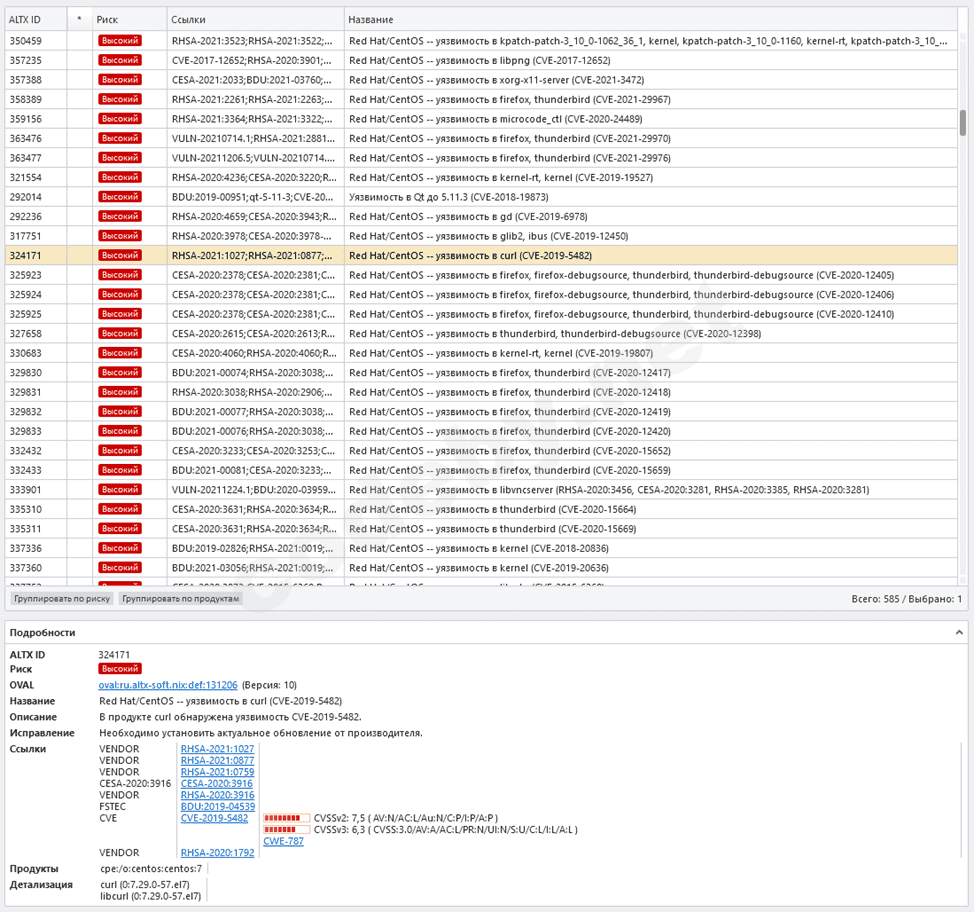Open the CWE-787 link

pos(283,841)
